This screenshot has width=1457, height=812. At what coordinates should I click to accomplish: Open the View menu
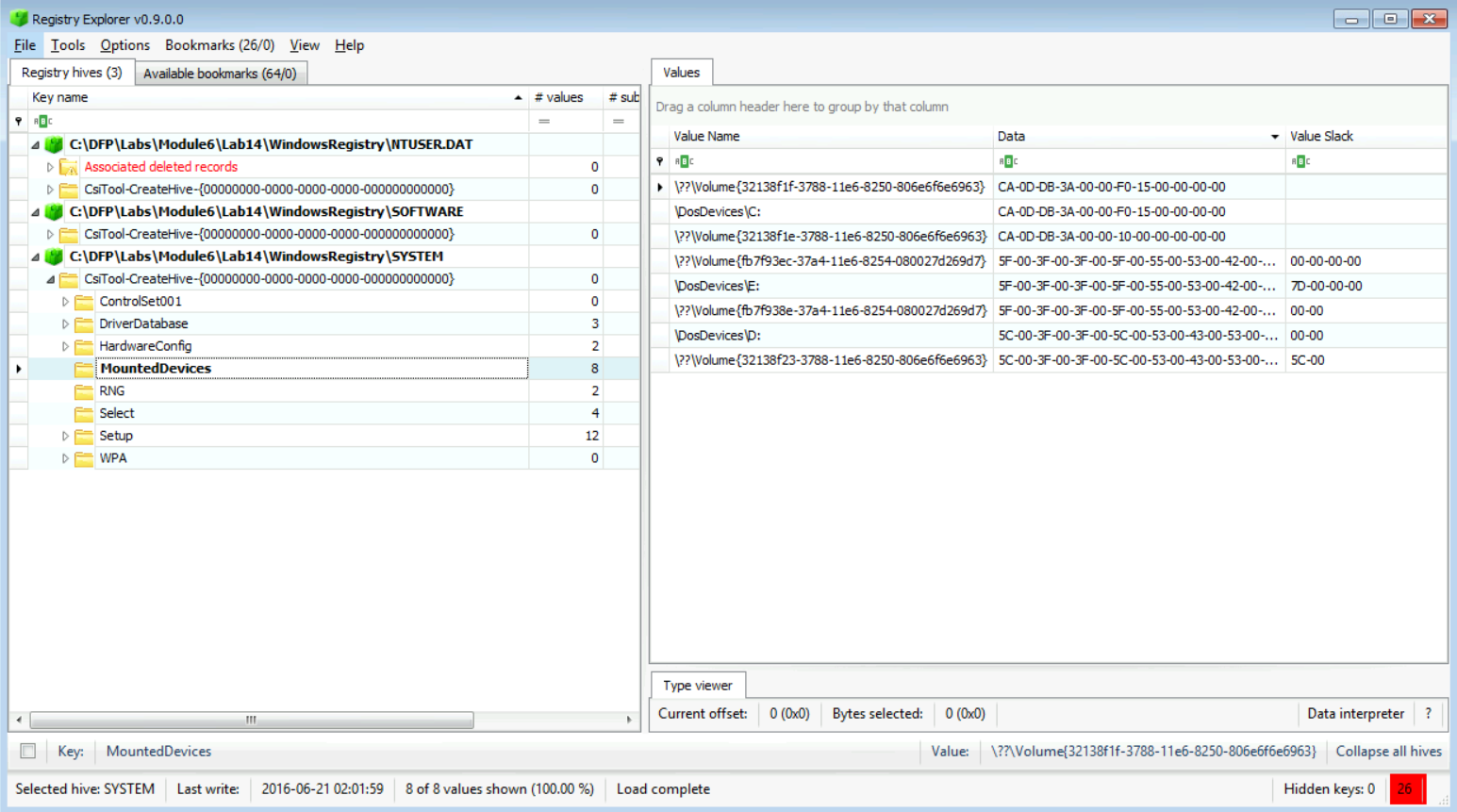point(305,45)
